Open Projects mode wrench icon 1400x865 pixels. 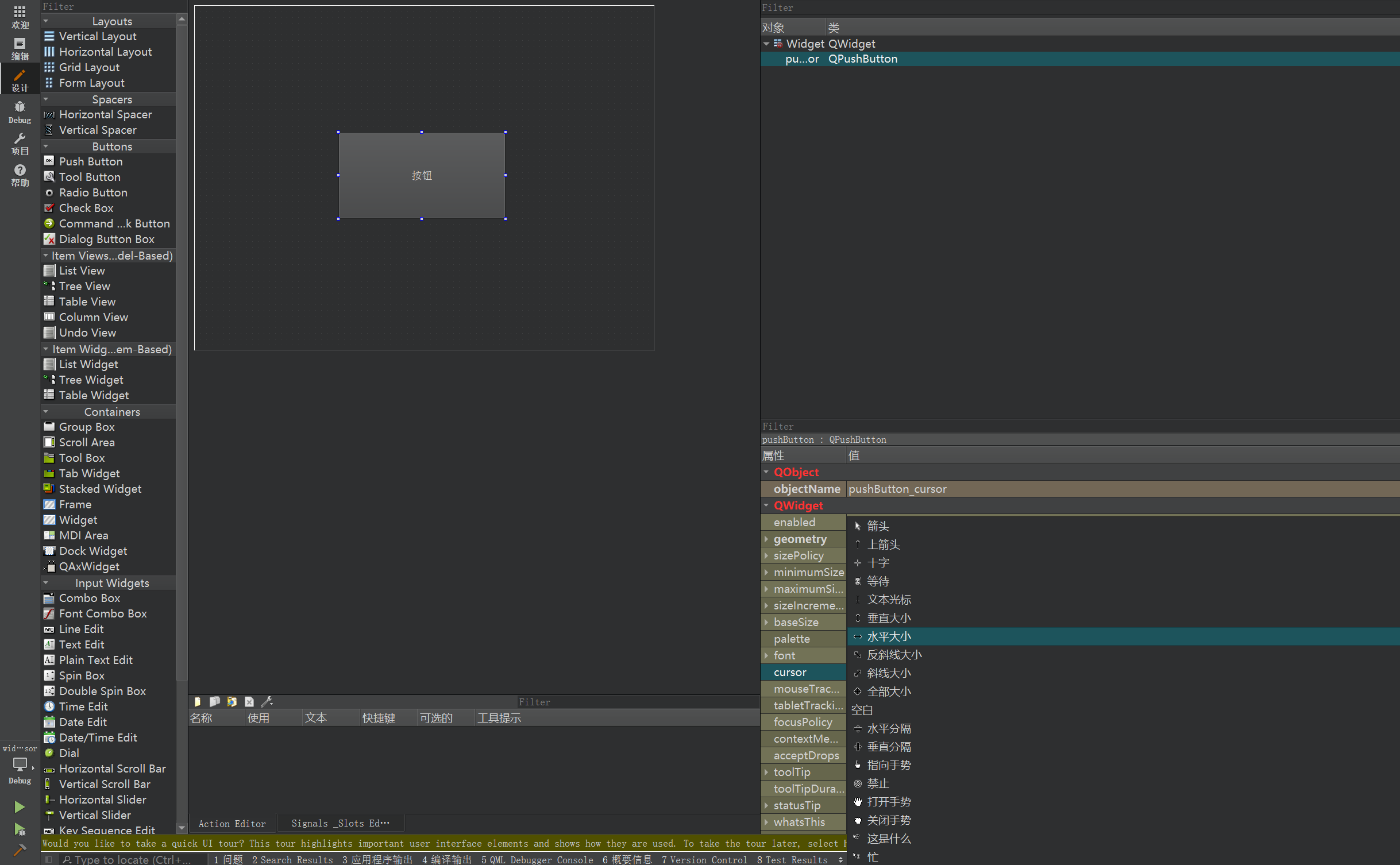[x=20, y=143]
